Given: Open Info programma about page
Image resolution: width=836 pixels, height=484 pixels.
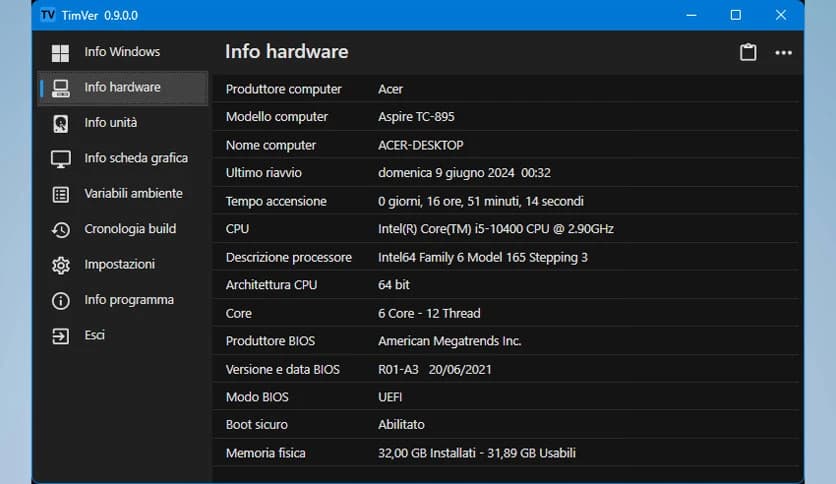Looking at the screenshot, I should click(x=123, y=300).
